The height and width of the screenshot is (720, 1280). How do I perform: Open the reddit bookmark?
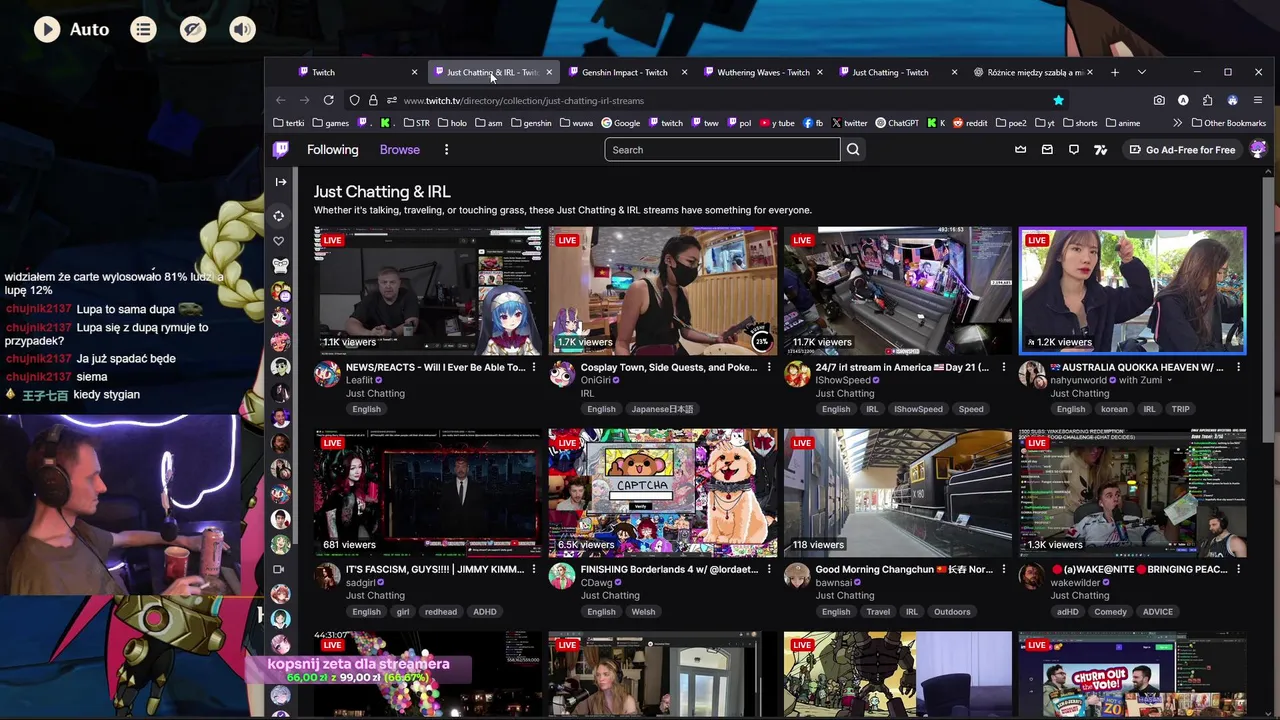pyautogui.click(x=970, y=123)
